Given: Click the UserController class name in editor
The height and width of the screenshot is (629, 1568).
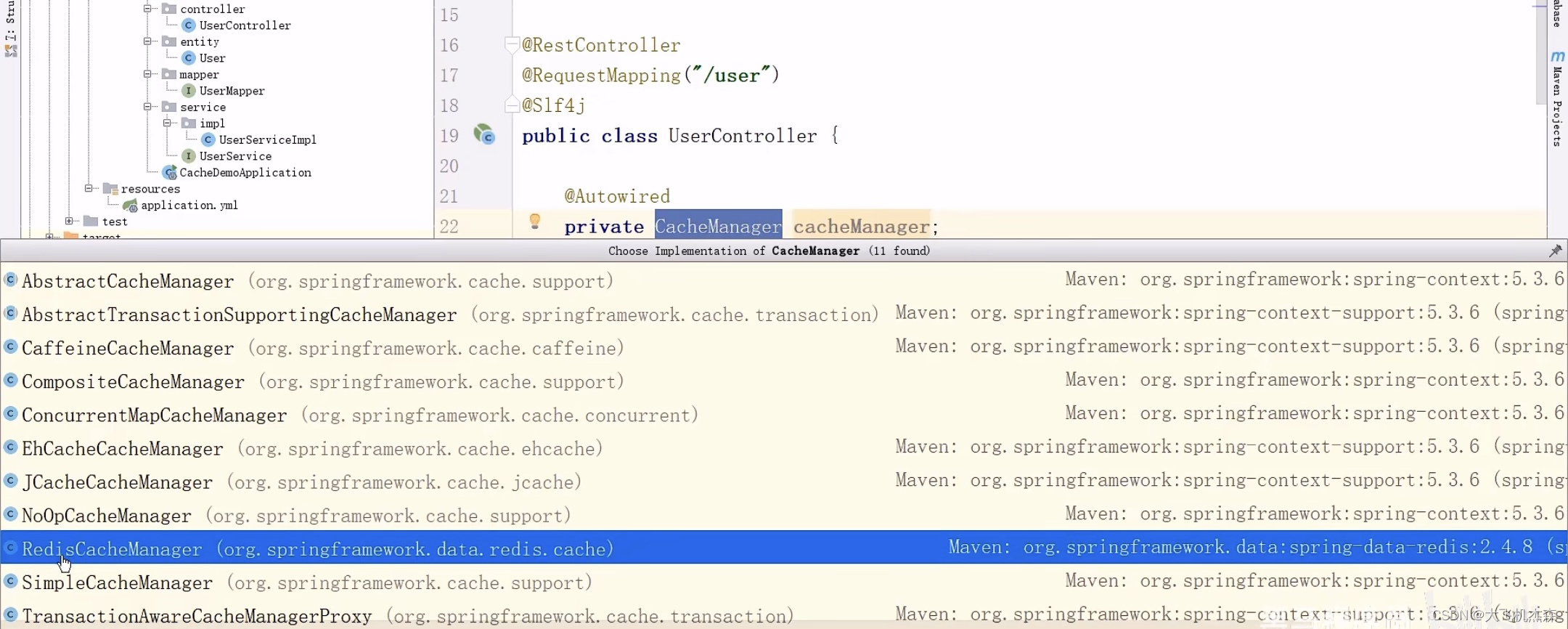Looking at the screenshot, I should (742, 136).
